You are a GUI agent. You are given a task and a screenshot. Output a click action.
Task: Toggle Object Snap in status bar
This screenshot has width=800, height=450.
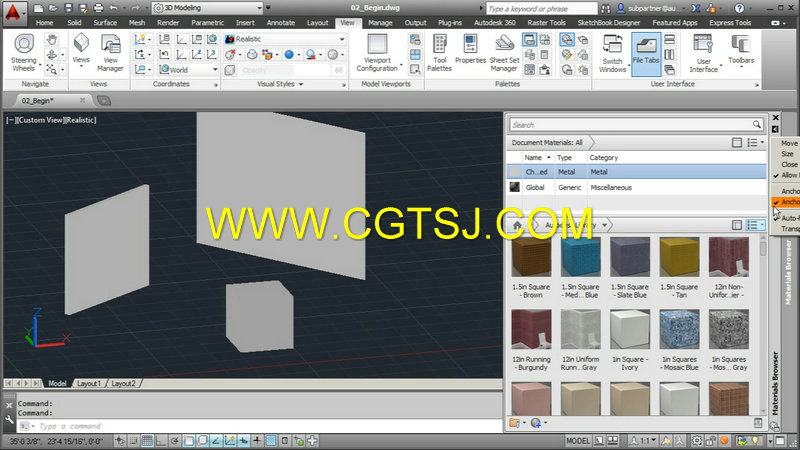188,440
